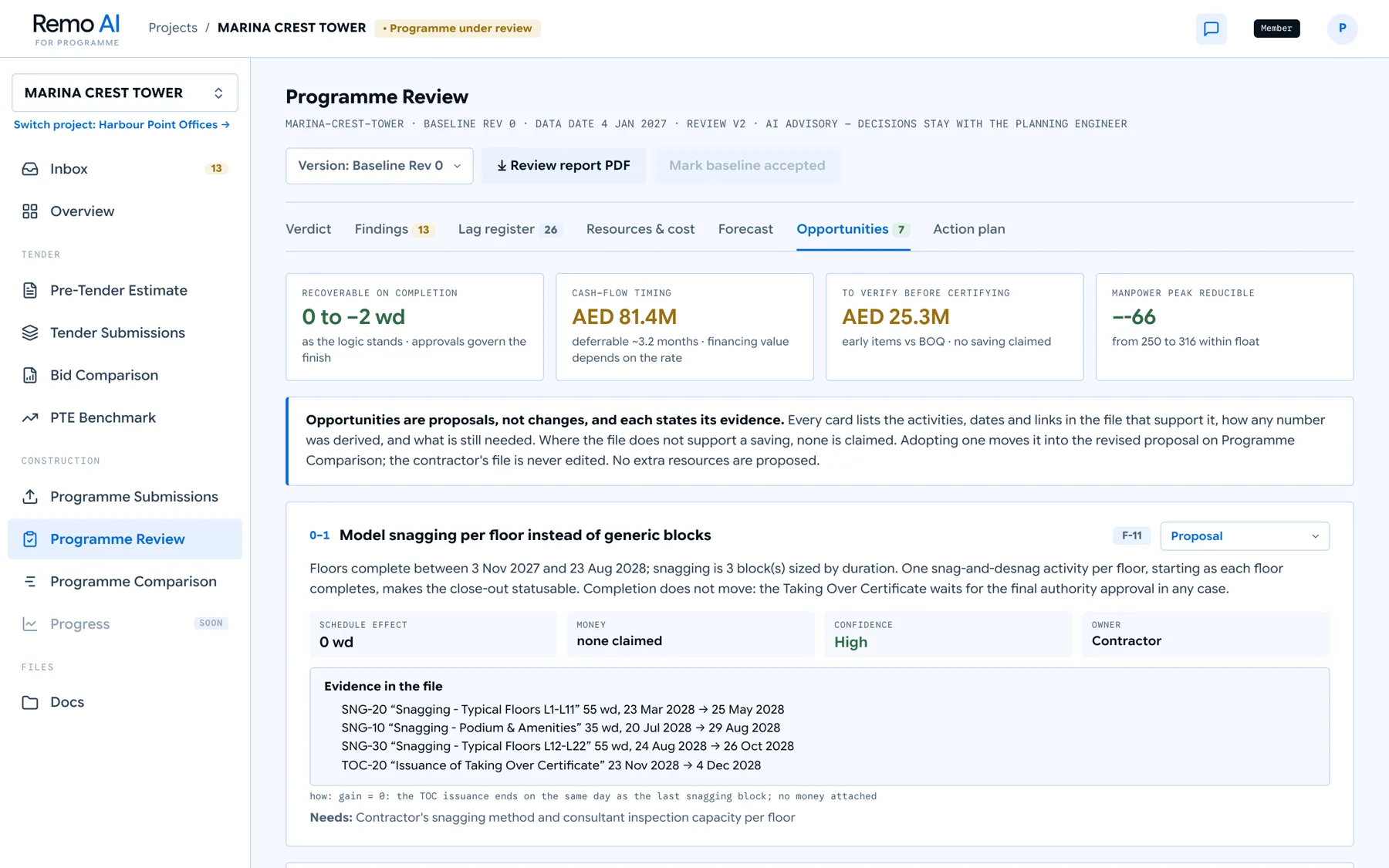
Task: Open the user avatar P menu
Action: (x=1342, y=29)
